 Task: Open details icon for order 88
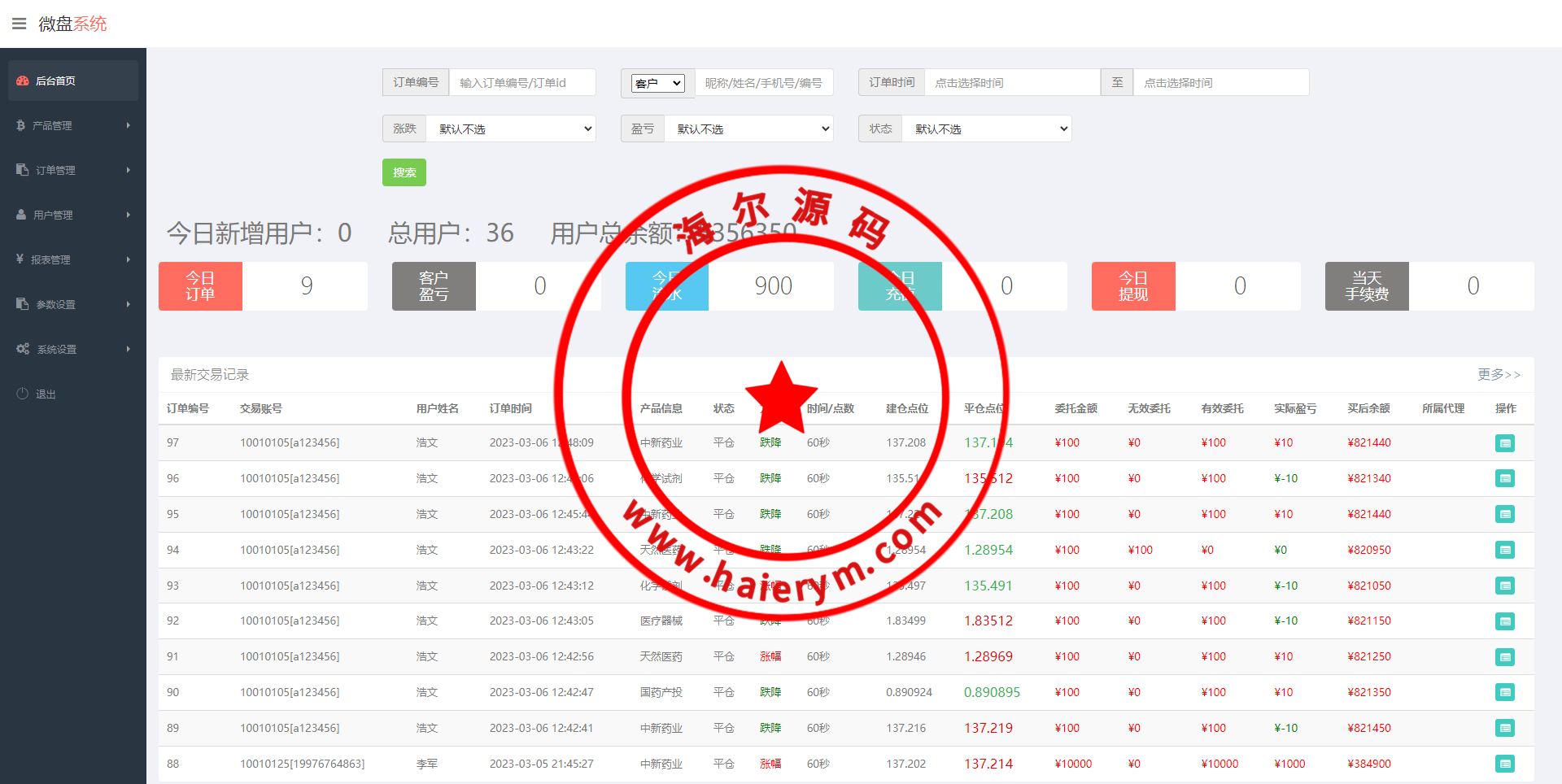point(1506,764)
